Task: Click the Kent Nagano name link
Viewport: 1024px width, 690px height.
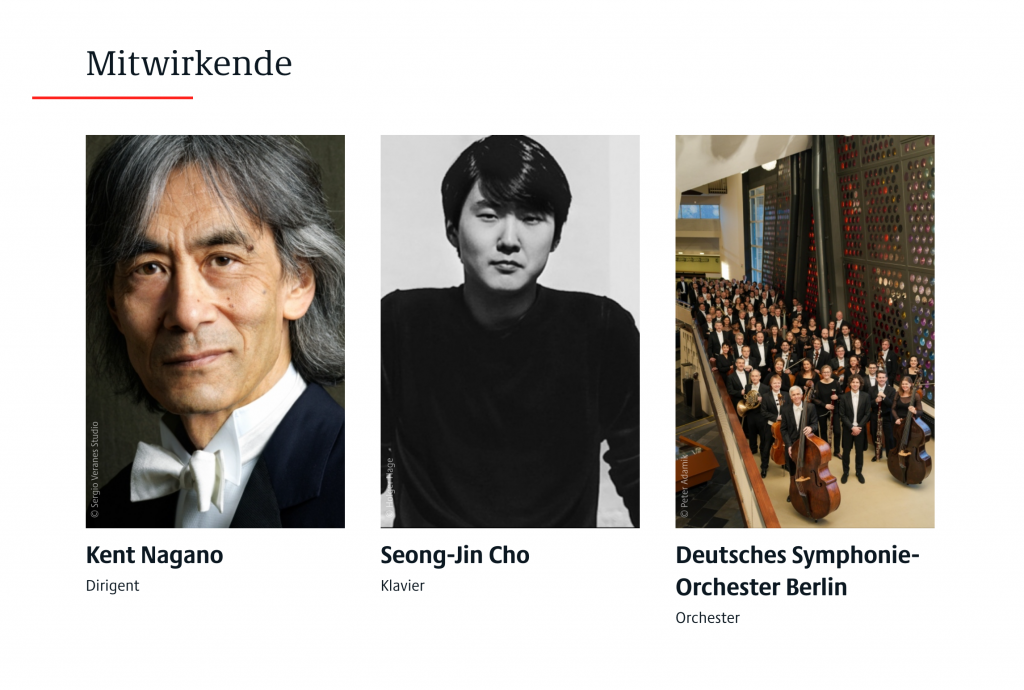Action: tap(154, 555)
